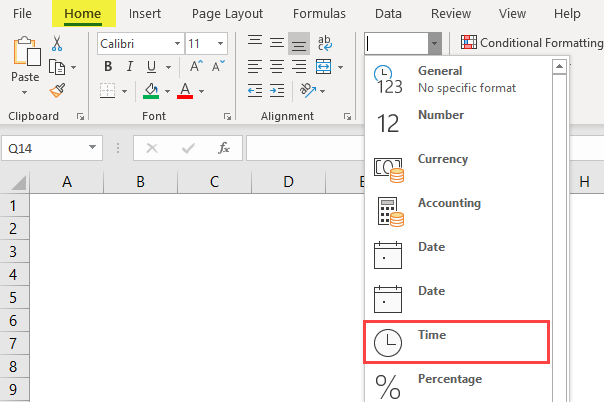Click the Cut scissors icon

point(57,43)
